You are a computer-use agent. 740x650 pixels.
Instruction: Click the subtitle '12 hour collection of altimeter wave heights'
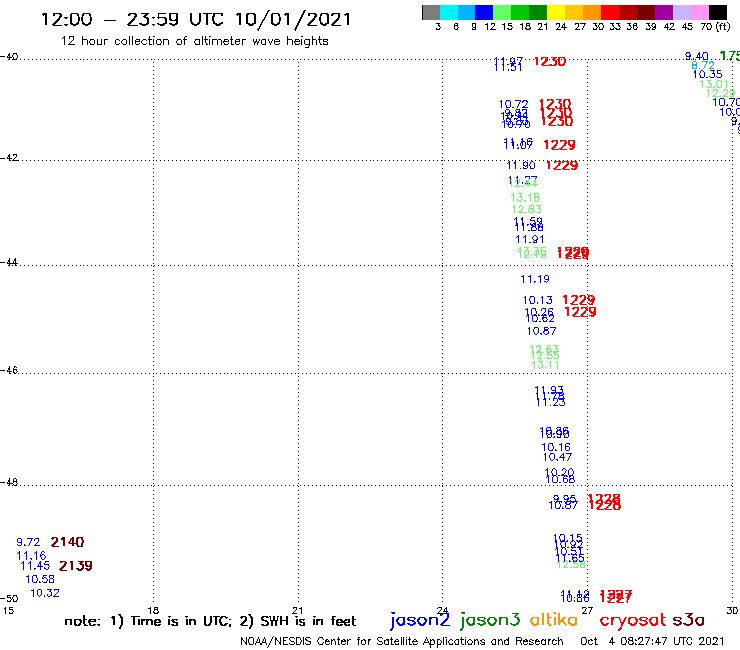194,41
